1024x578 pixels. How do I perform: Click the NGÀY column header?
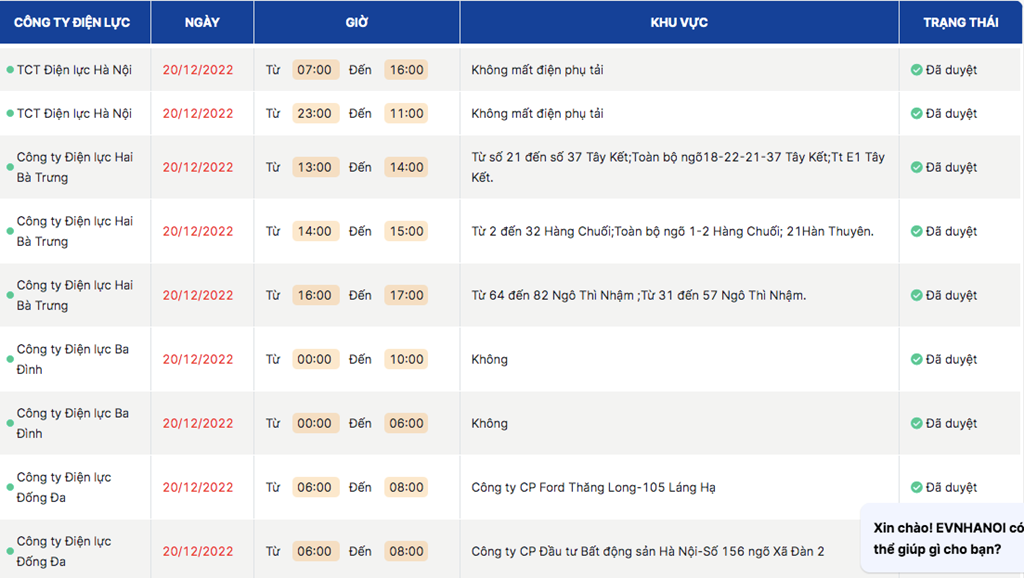[x=202, y=22]
